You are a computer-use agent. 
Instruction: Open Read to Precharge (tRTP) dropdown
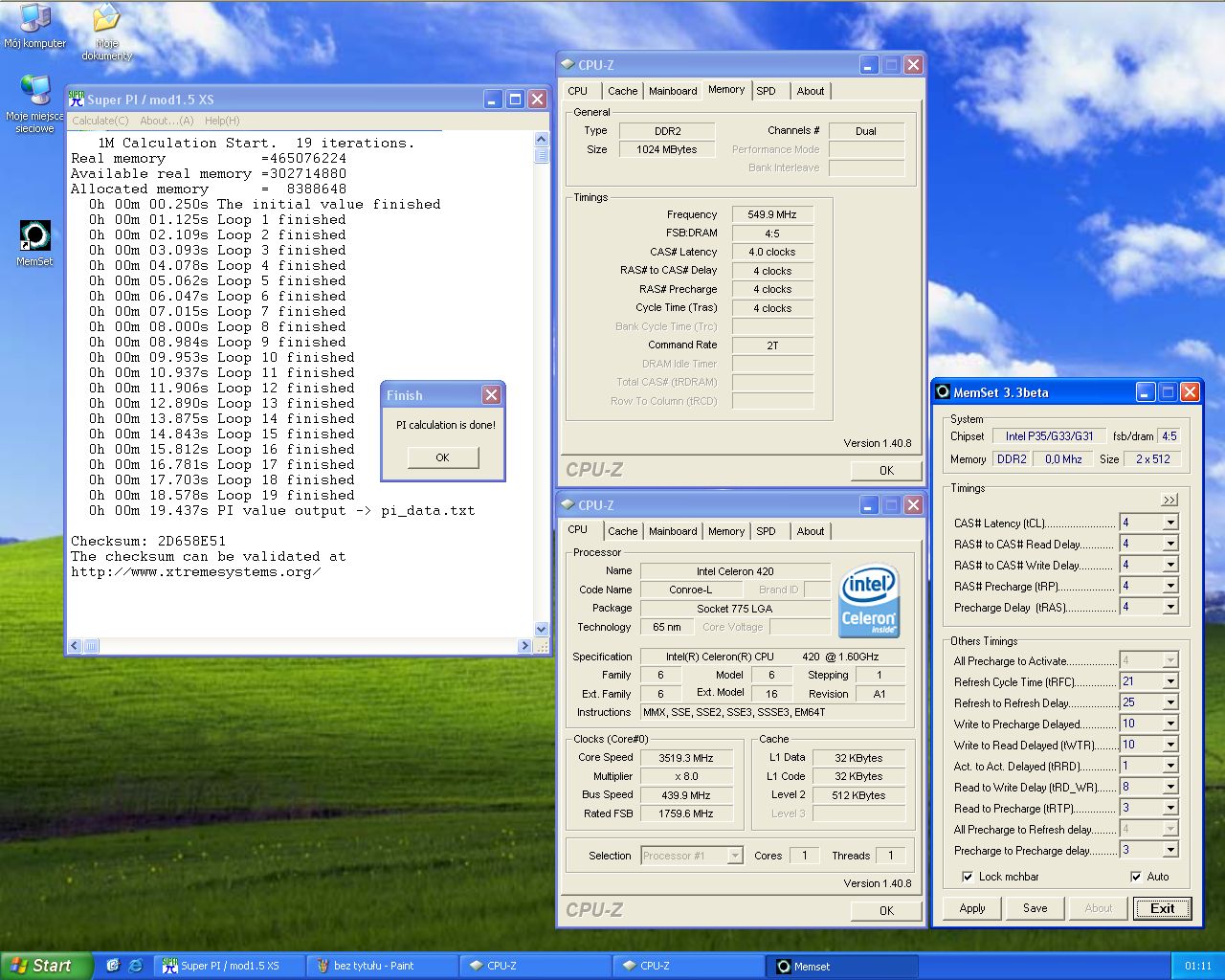pos(1170,808)
